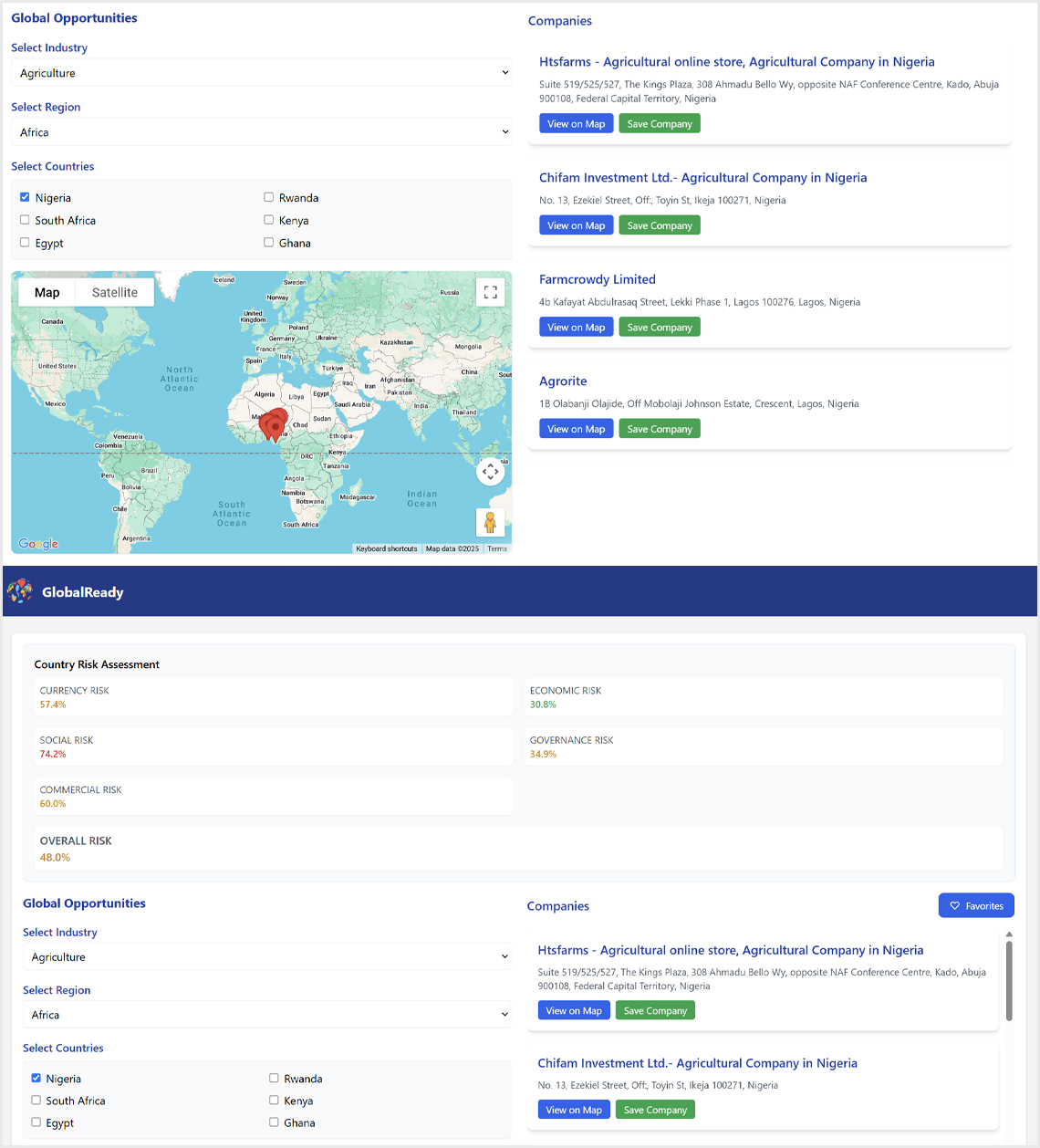Tick South Africa checkbox below risk assessment

pyautogui.click(x=36, y=1101)
